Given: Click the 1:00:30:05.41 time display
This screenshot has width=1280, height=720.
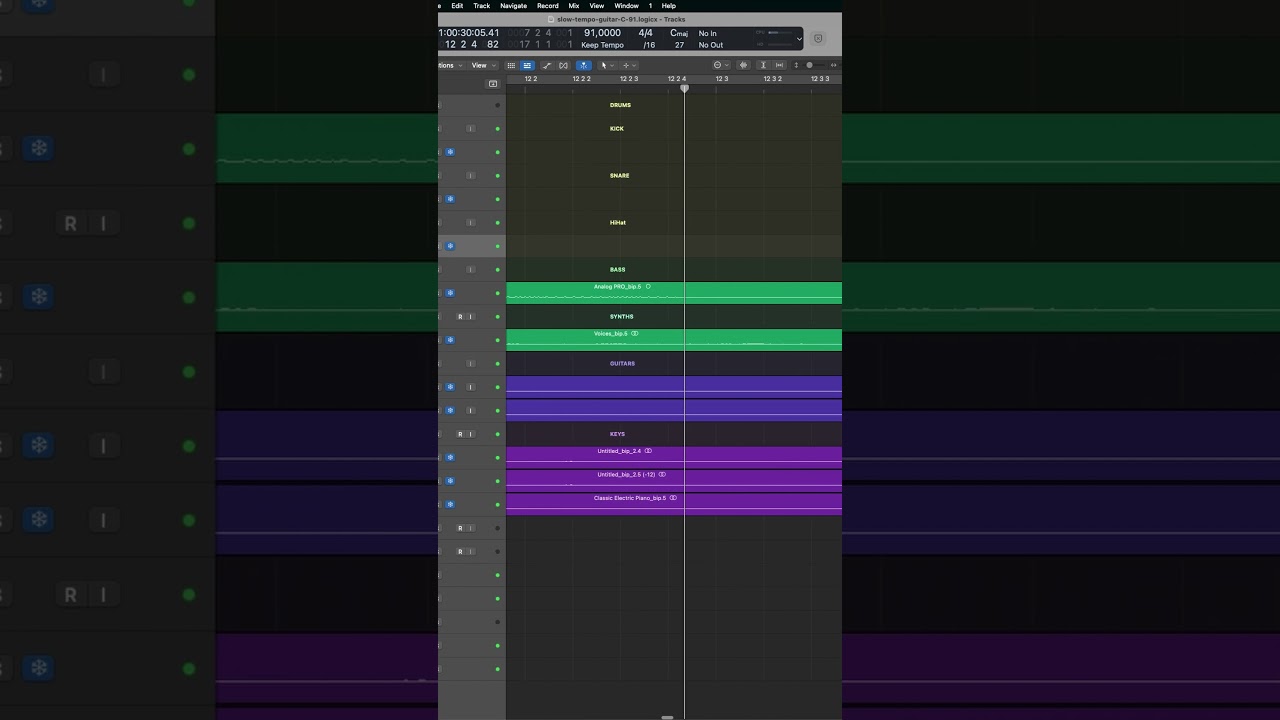Looking at the screenshot, I should 468,33.
